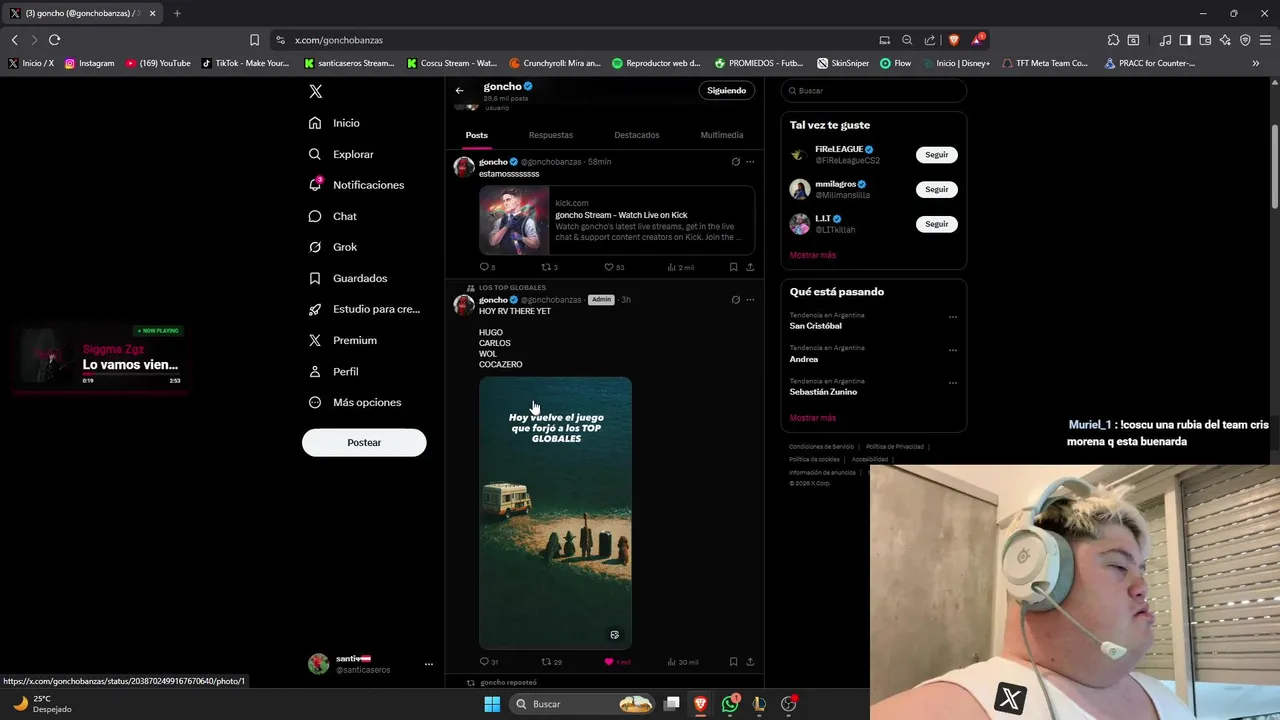Viewport: 1280px width, 720px height.
Task: Follow FiReLEAGUE
Action: pyautogui.click(x=937, y=155)
